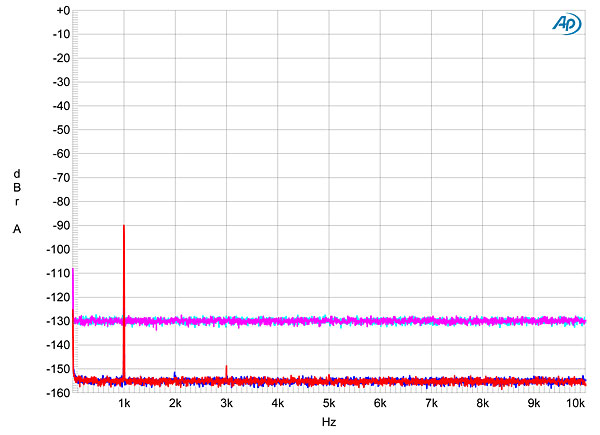Click the 3k frequency axis label
The width and height of the screenshot is (600, 435).
tap(227, 403)
